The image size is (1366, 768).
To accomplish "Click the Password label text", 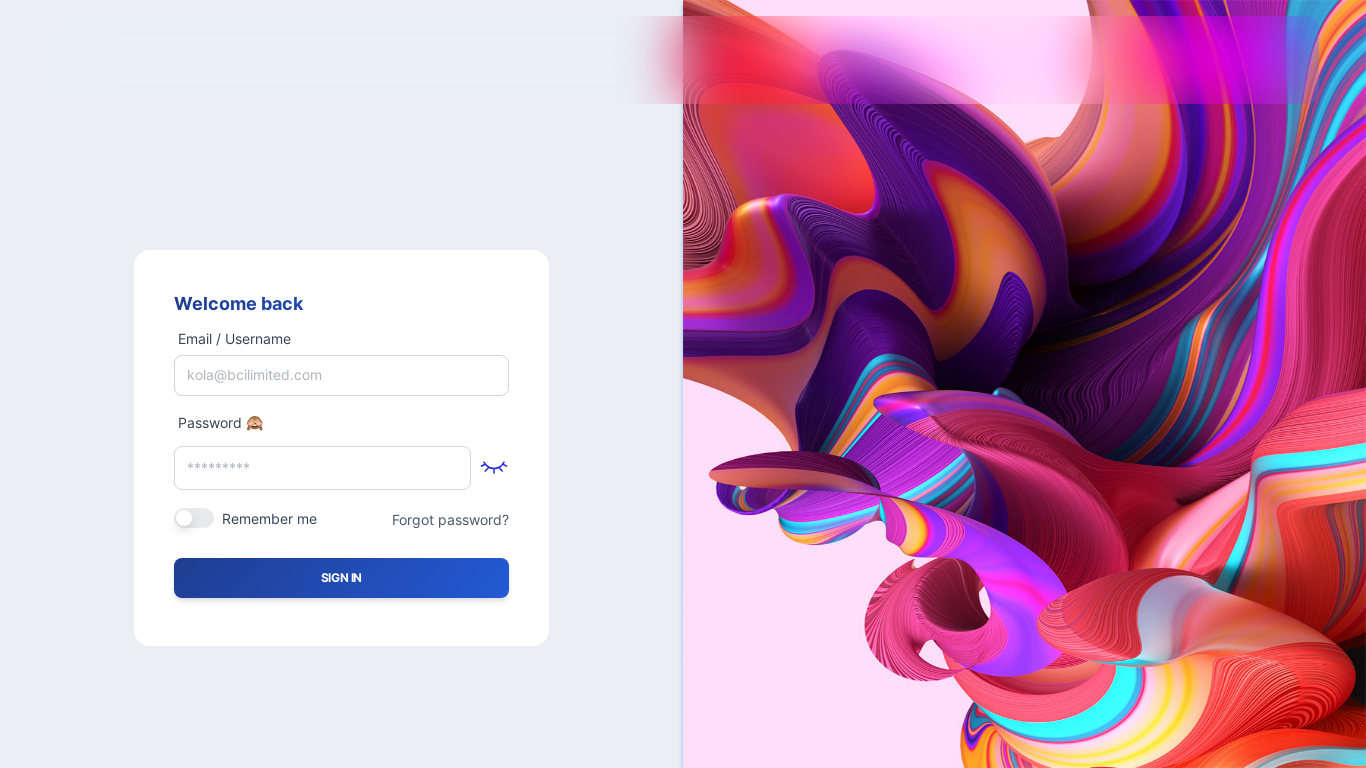I will click(x=210, y=423).
